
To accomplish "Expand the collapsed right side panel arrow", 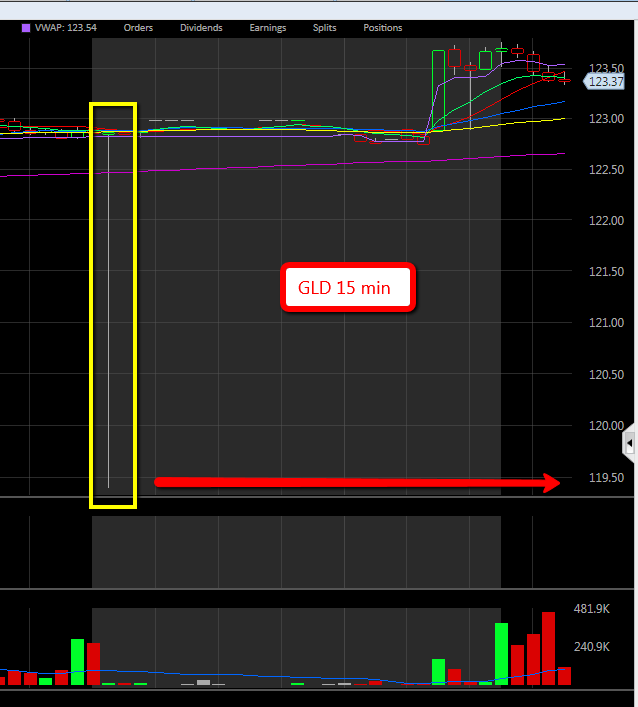I will 629,441.
